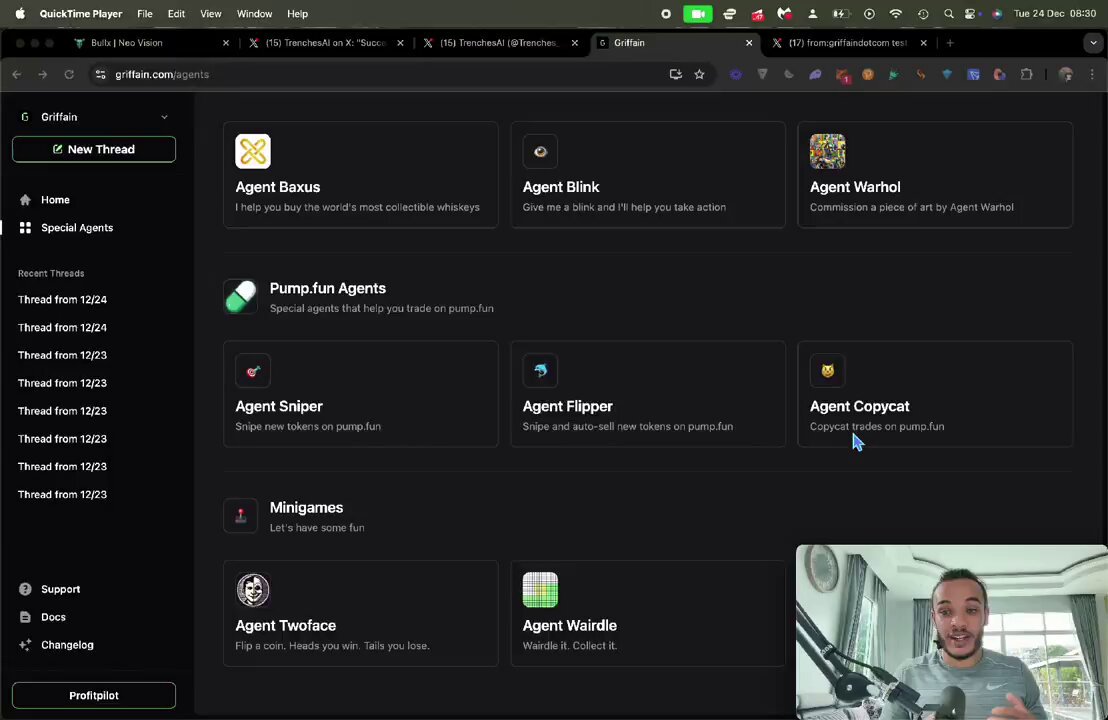The height and width of the screenshot is (720, 1108).
Task: Click the Special Agents grid icon
Action: coord(25,228)
